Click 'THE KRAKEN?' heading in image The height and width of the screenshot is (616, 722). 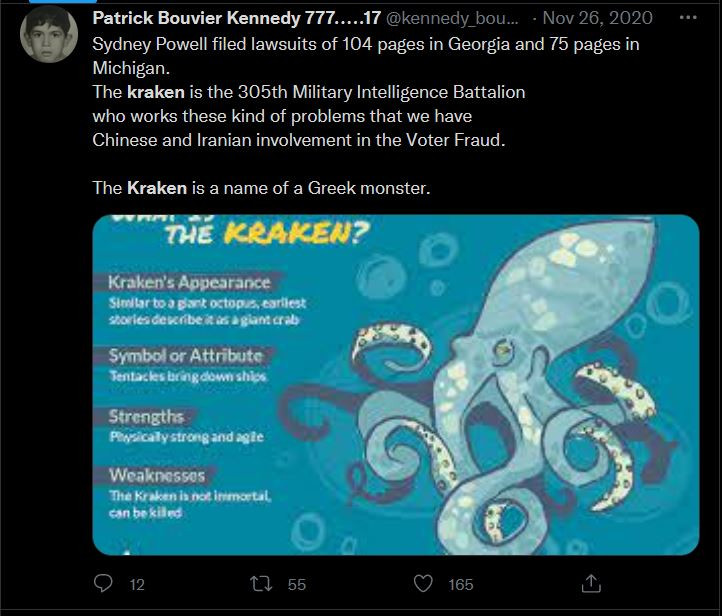click(267, 234)
